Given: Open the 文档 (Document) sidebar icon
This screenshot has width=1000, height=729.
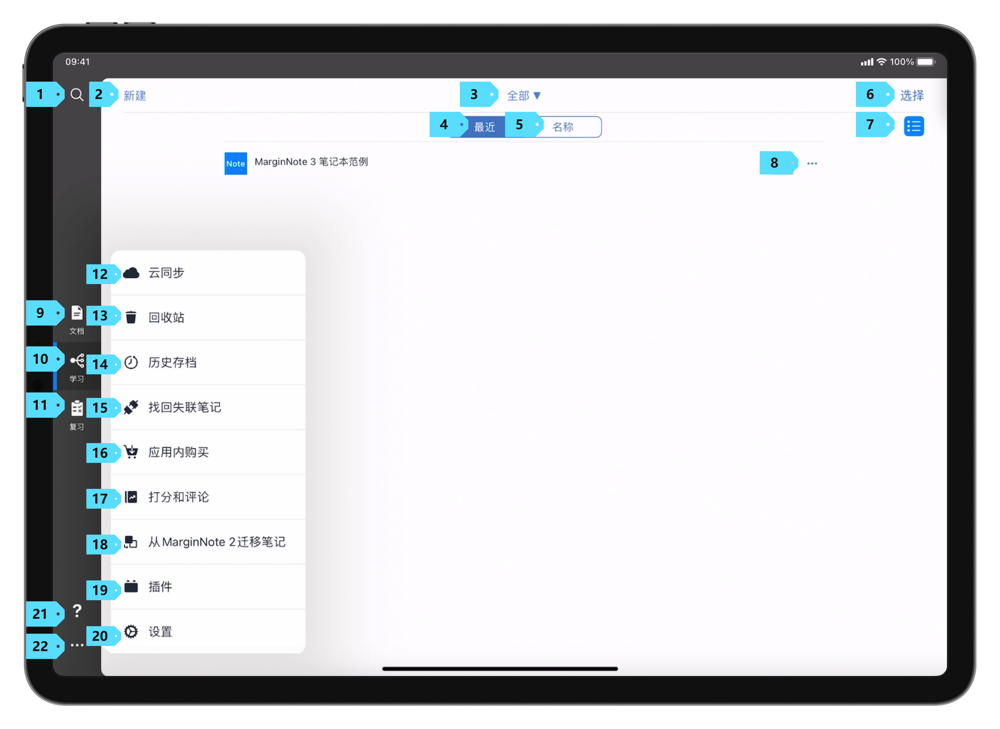Looking at the screenshot, I should coord(77,315).
